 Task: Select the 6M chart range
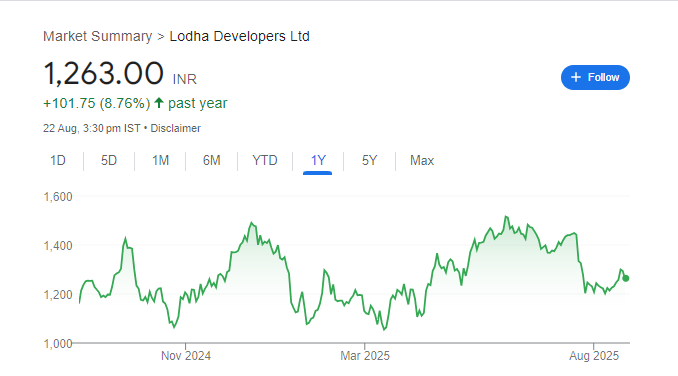211,161
